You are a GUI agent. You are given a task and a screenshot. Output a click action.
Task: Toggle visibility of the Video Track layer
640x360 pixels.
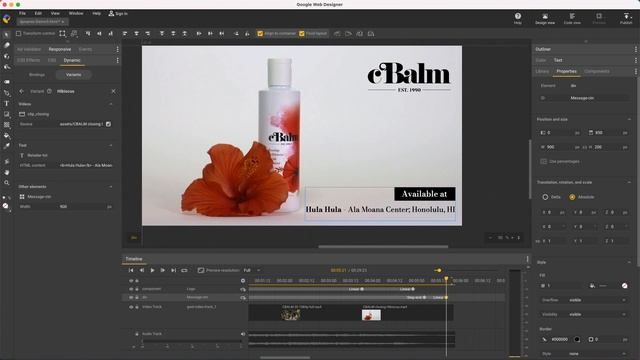pyautogui.click(x=131, y=307)
